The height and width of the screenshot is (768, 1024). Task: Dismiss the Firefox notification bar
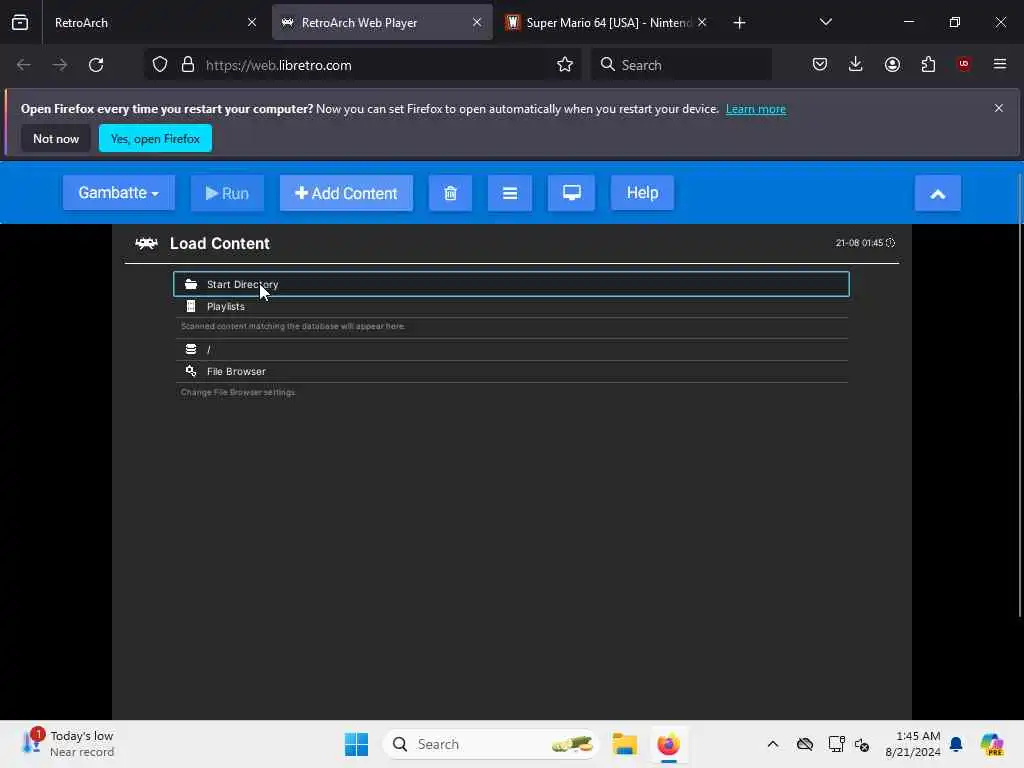999,108
